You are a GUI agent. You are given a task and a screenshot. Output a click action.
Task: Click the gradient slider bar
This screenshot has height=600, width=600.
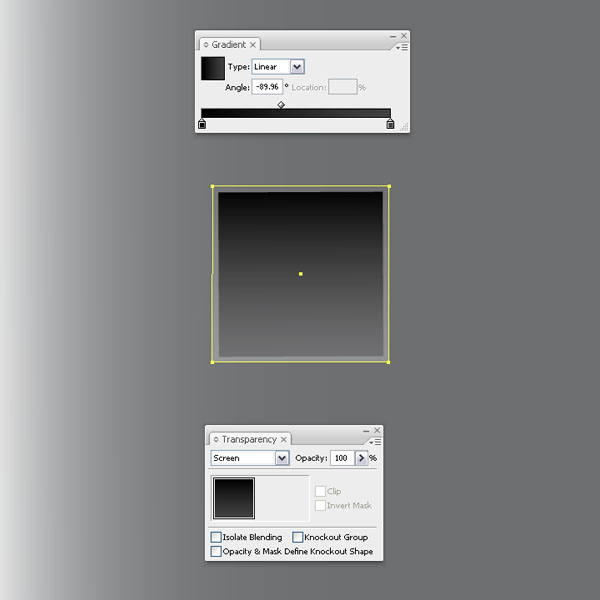coord(296,113)
